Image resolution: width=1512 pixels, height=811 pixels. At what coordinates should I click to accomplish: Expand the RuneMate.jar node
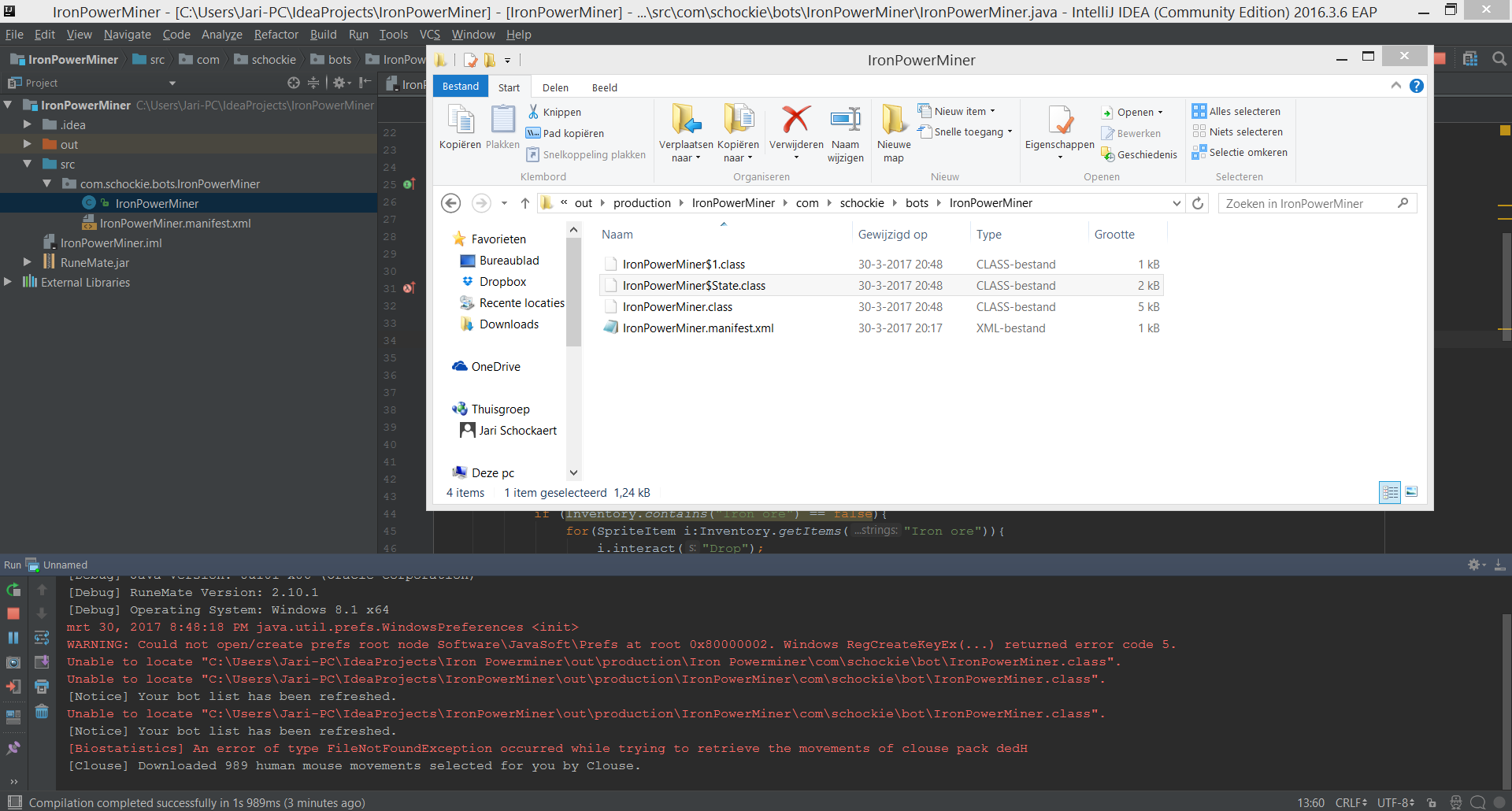coord(27,262)
